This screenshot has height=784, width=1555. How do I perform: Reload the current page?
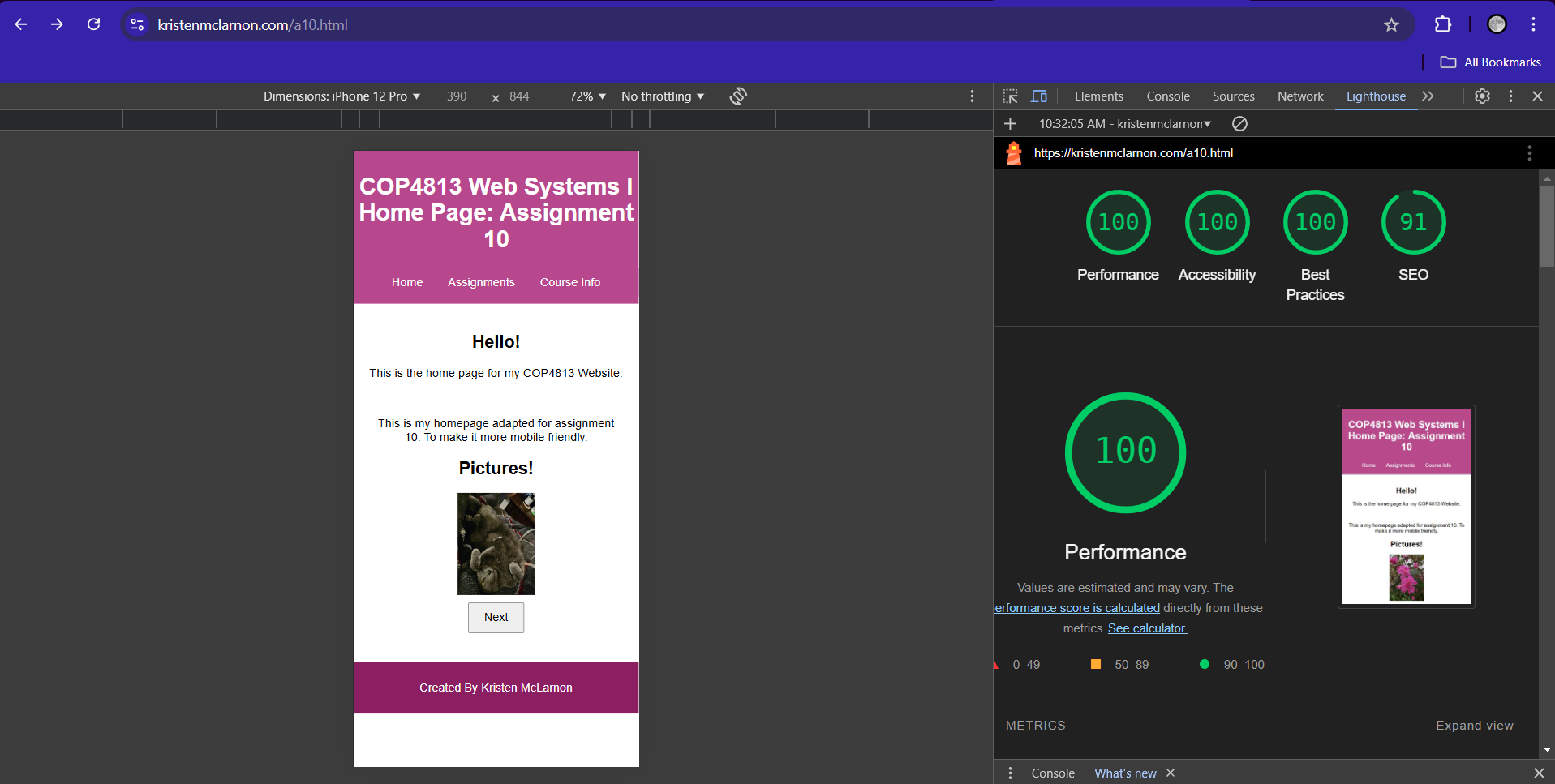pyautogui.click(x=94, y=24)
